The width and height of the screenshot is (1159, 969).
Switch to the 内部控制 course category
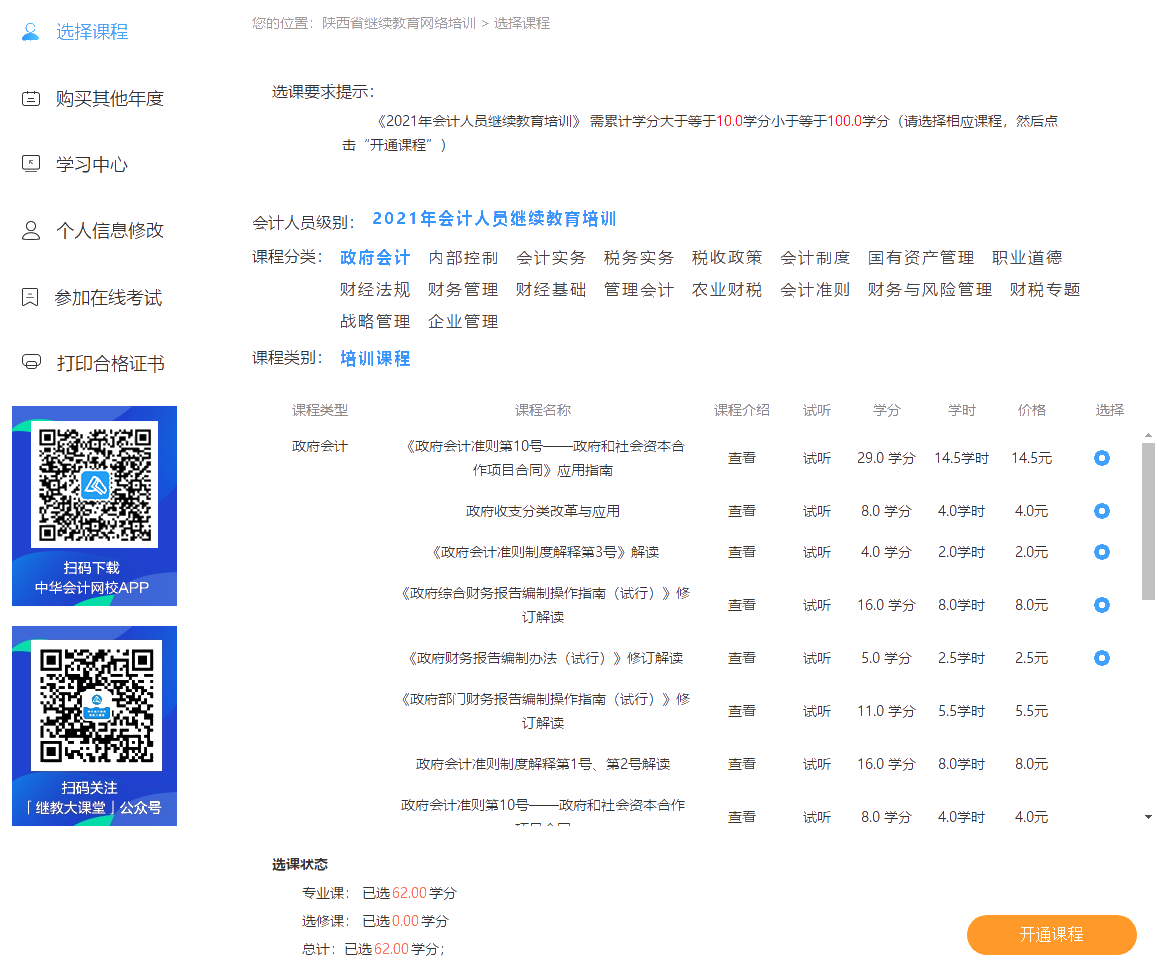click(463, 258)
